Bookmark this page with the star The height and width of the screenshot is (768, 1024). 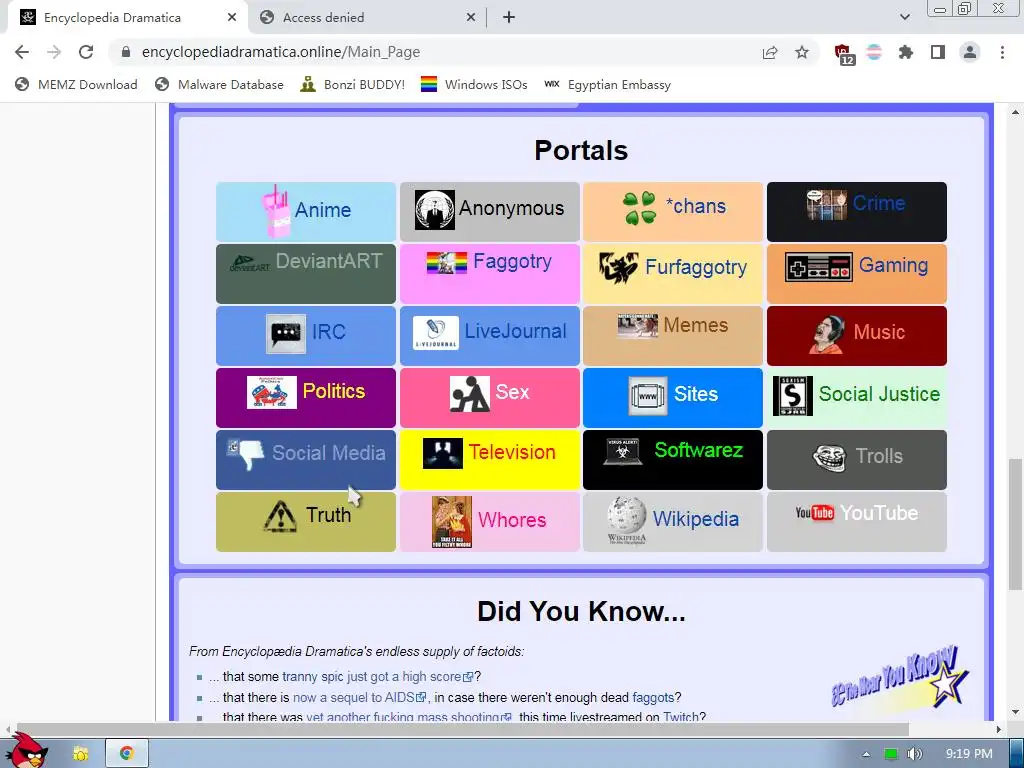(802, 52)
